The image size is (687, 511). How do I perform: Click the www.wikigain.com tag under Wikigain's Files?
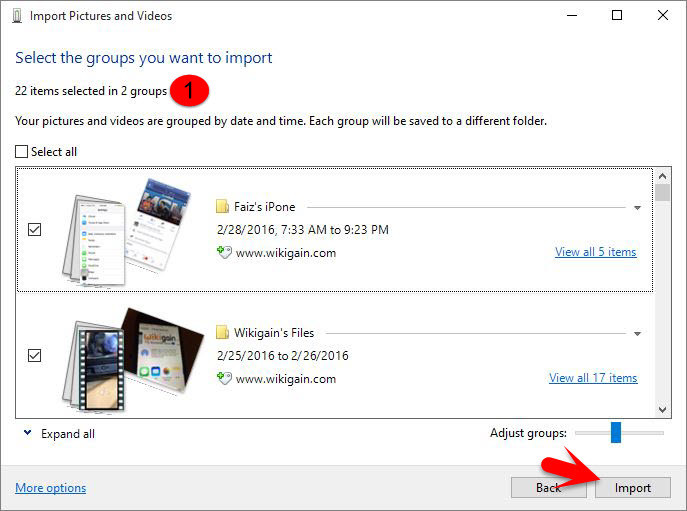tap(286, 379)
